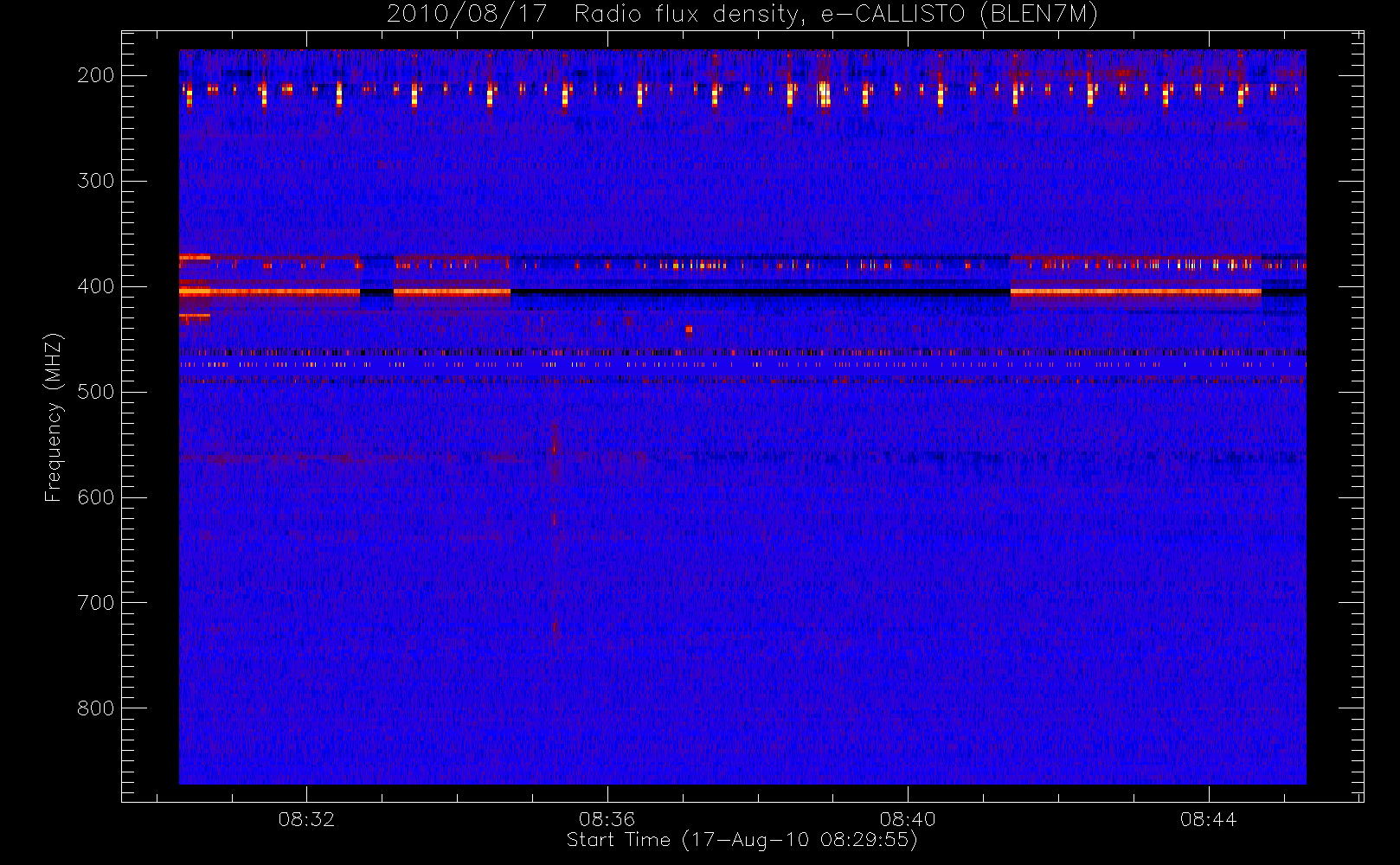The height and width of the screenshot is (865, 1400).
Task: Click the 400 frequency tick label
Action: (96, 286)
